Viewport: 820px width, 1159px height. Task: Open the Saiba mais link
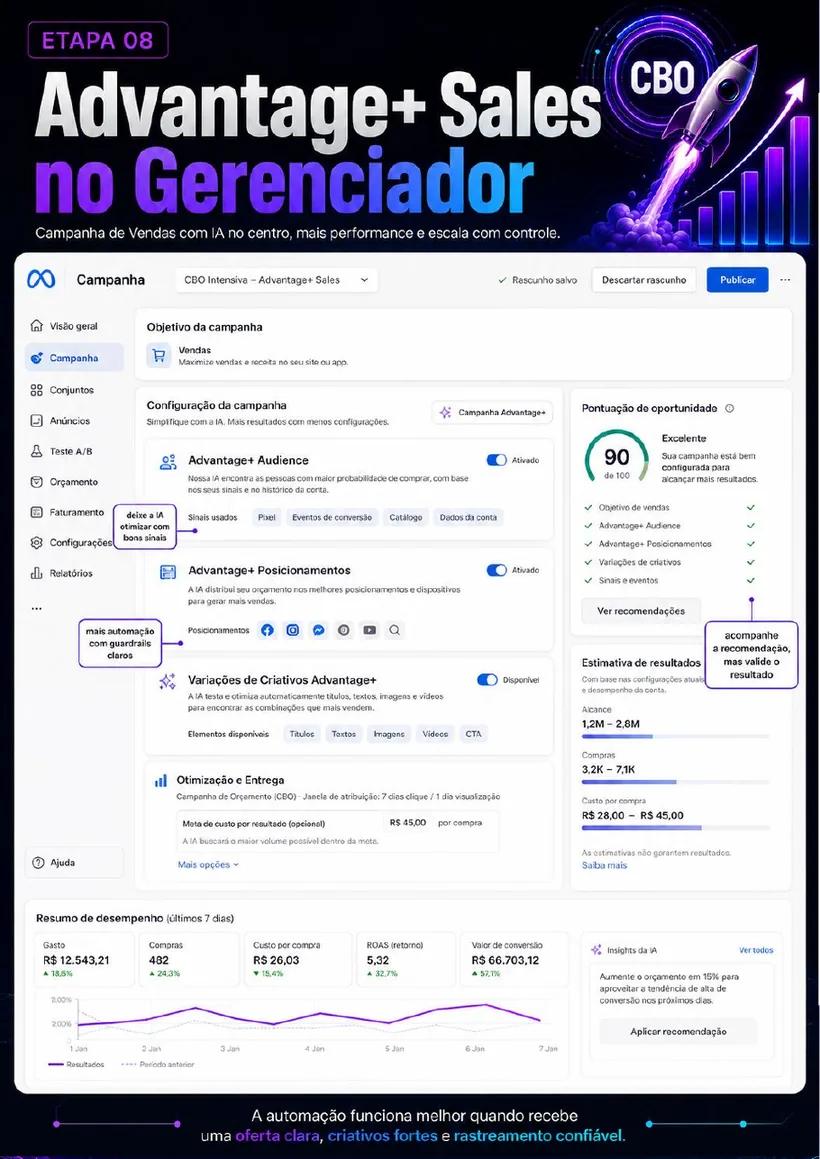coord(604,865)
